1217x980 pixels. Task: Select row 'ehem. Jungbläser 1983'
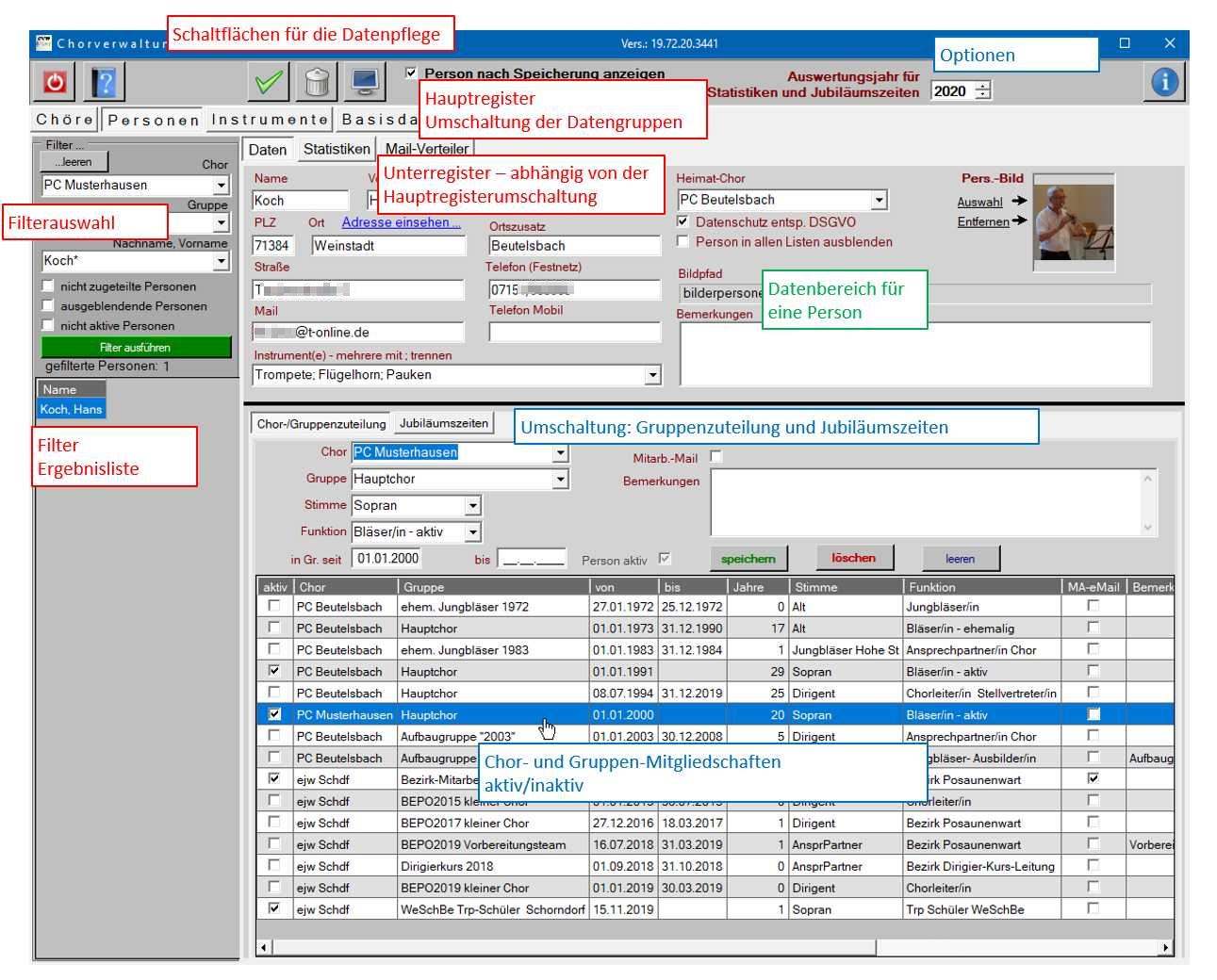click(715, 649)
